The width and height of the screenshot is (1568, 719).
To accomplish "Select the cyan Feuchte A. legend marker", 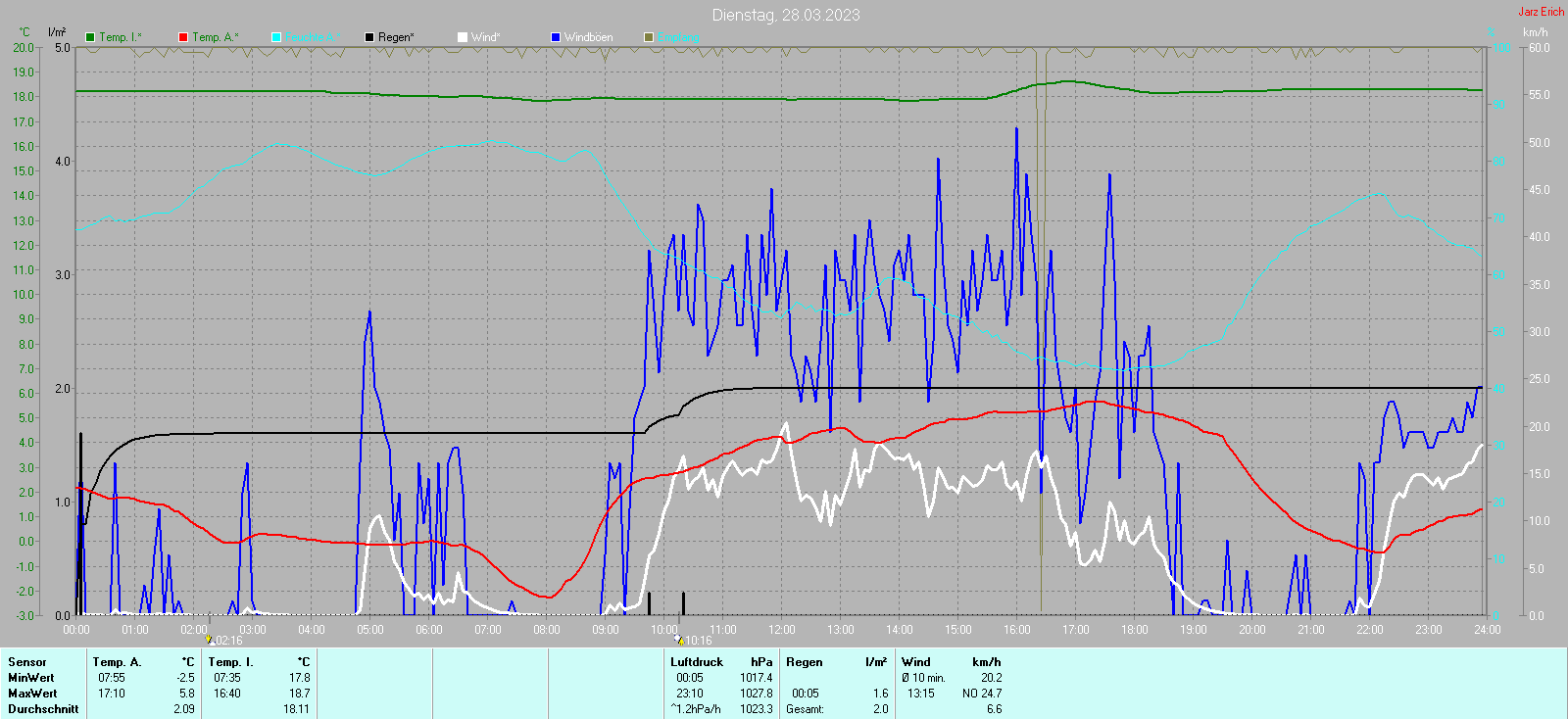I will pos(276,37).
